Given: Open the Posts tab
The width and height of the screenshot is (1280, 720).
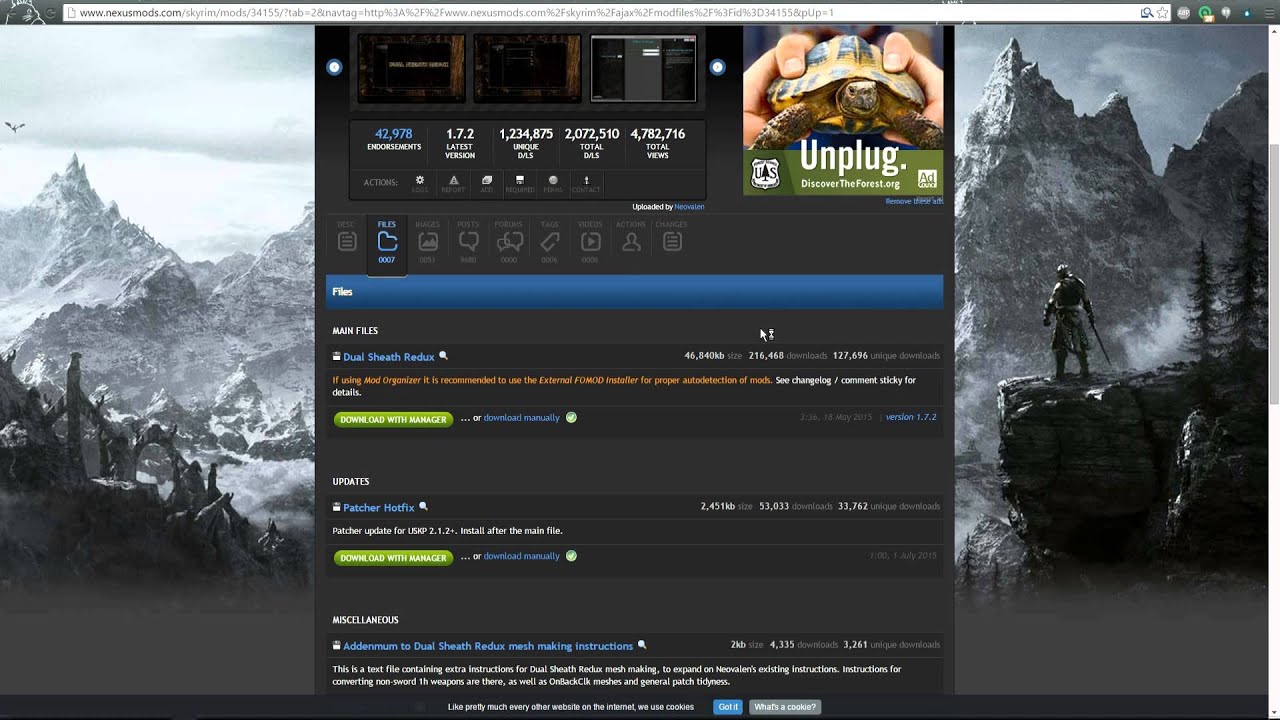Looking at the screenshot, I should pos(468,241).
